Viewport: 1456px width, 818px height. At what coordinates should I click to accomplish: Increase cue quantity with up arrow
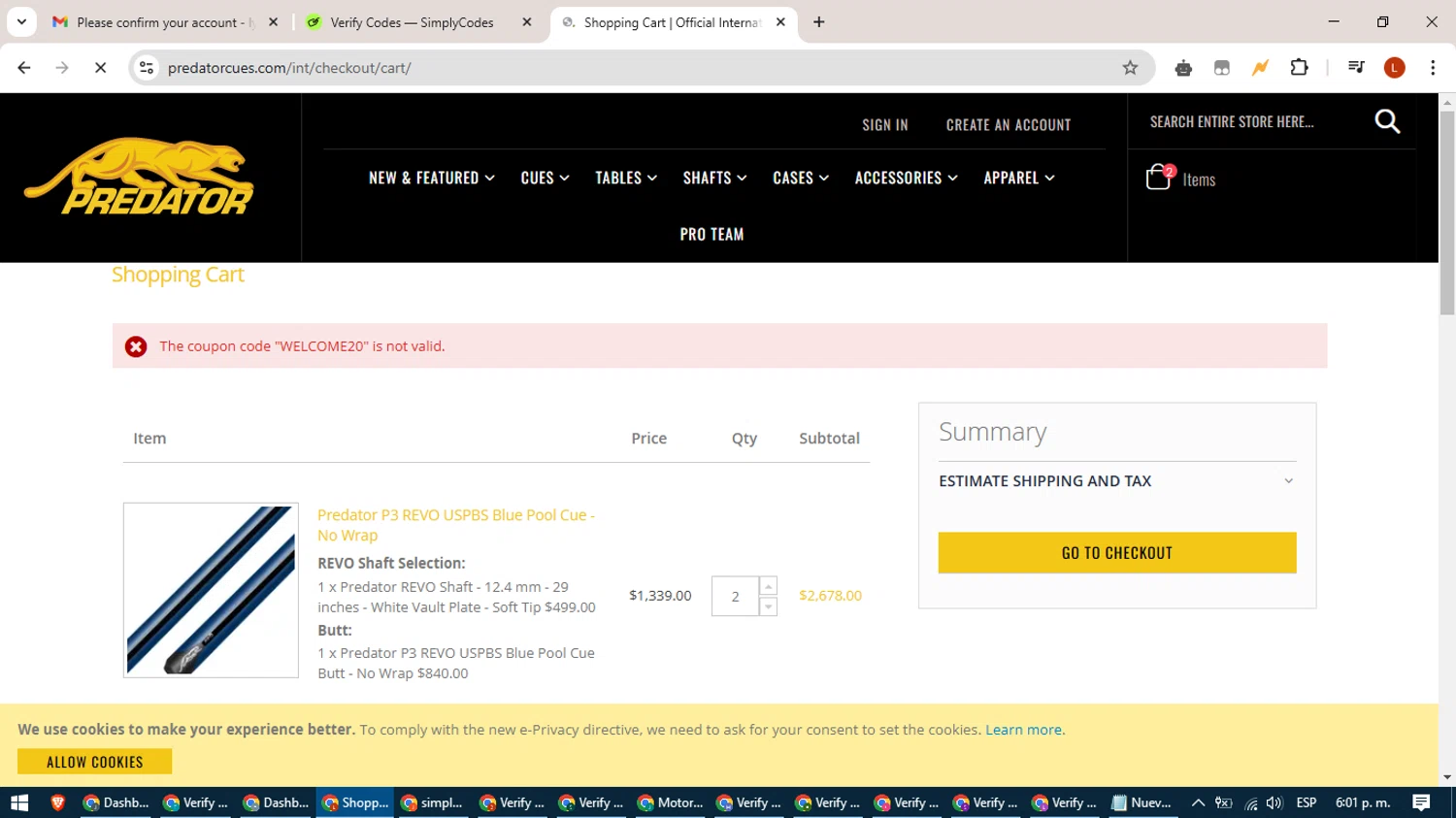point(768,587)
